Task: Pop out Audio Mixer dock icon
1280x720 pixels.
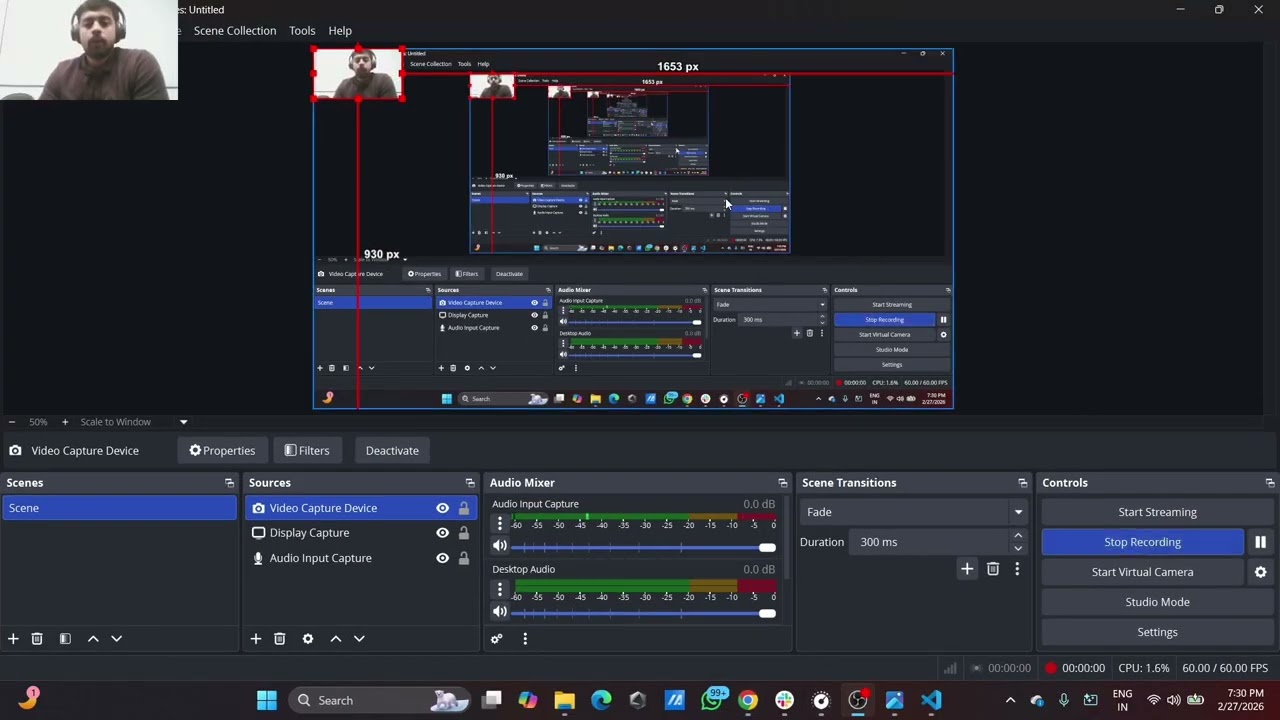Action: click(x=783, y=483)
